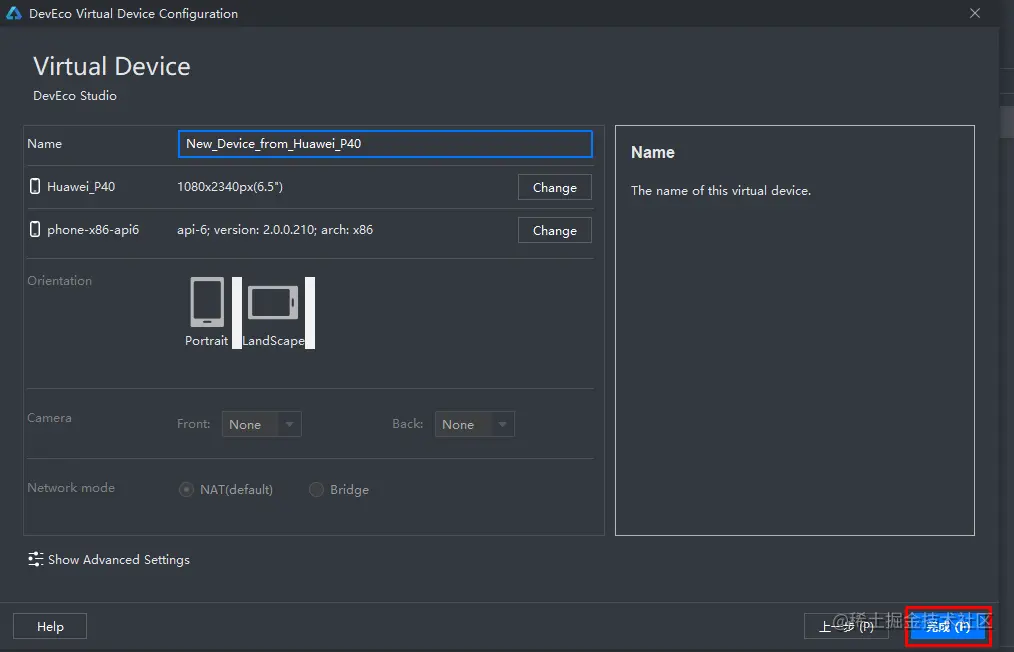1014x652 pixels.
Task: Click the Camera label
Action: (49, 418)
